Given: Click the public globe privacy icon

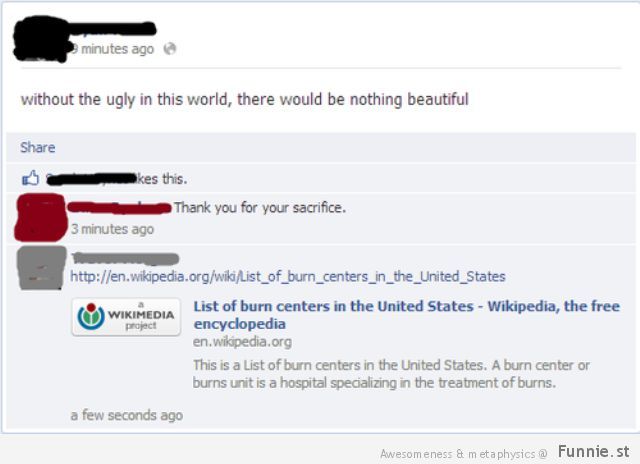Looking at the screenshot, I should tap(170, 49).
